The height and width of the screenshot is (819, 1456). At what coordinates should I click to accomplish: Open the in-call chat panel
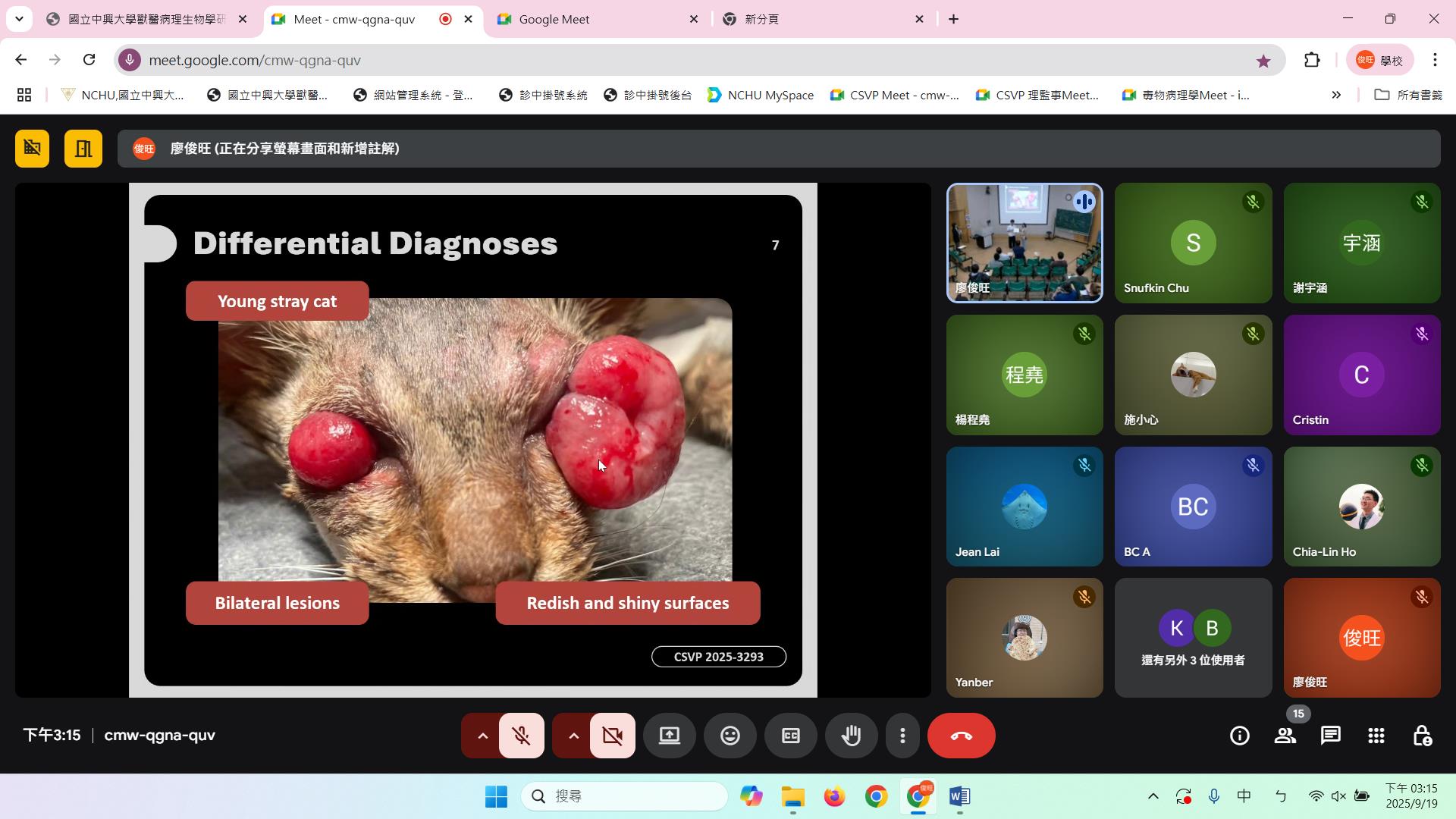[1330, 736]
